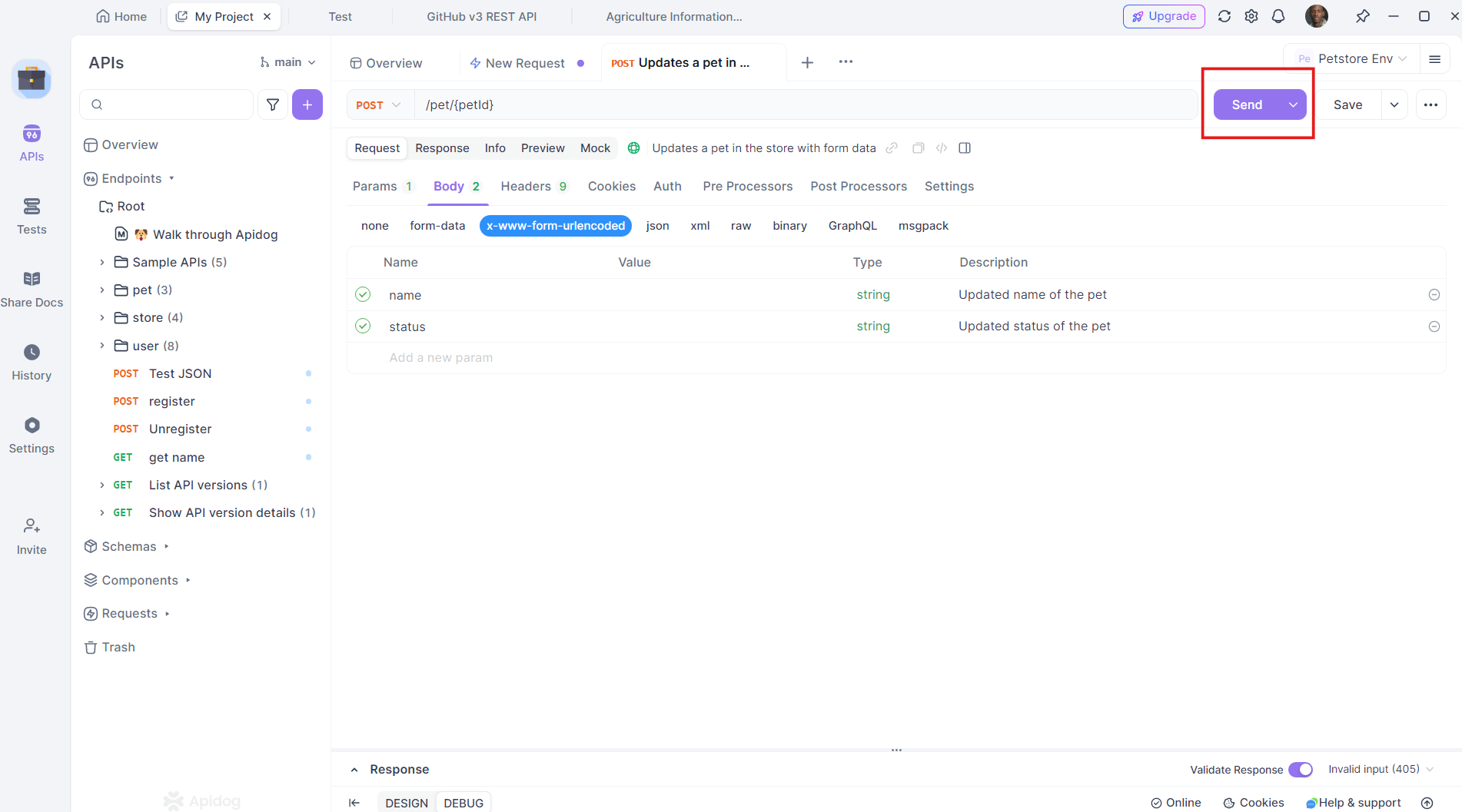Switch to the Params tab
The width and height of the screenshot is (1462, 812).
coord(382,187)
